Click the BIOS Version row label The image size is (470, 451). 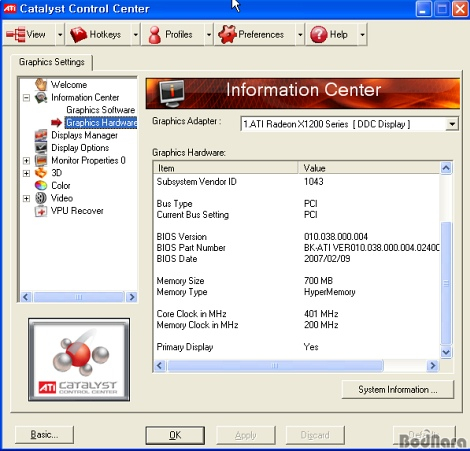(x=182, y=237)
